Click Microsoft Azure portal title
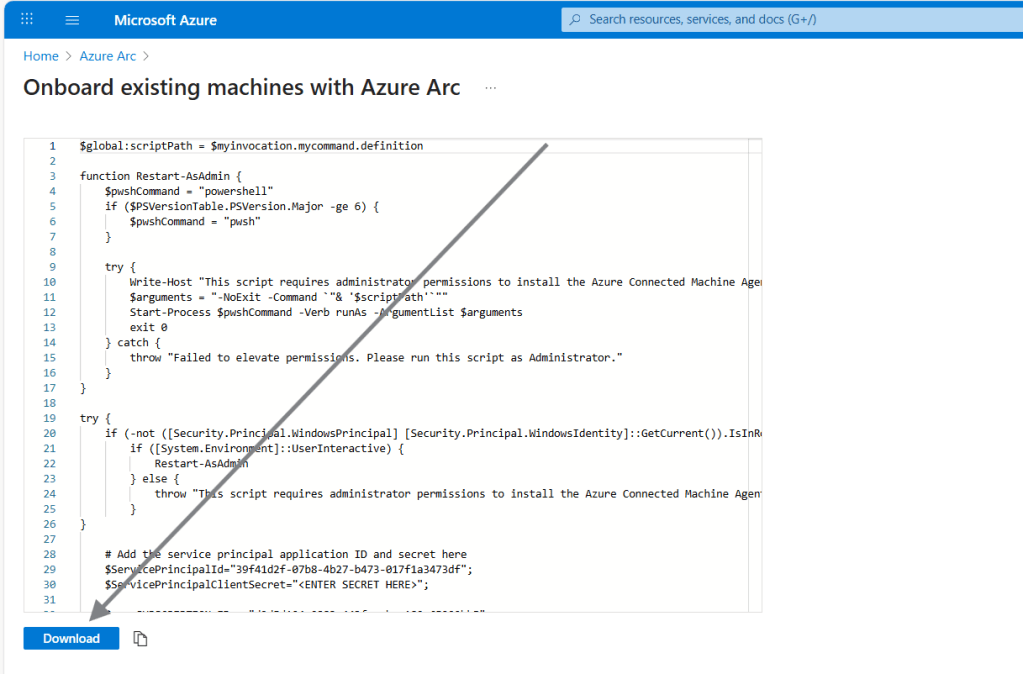 click(x=165, y=20)
